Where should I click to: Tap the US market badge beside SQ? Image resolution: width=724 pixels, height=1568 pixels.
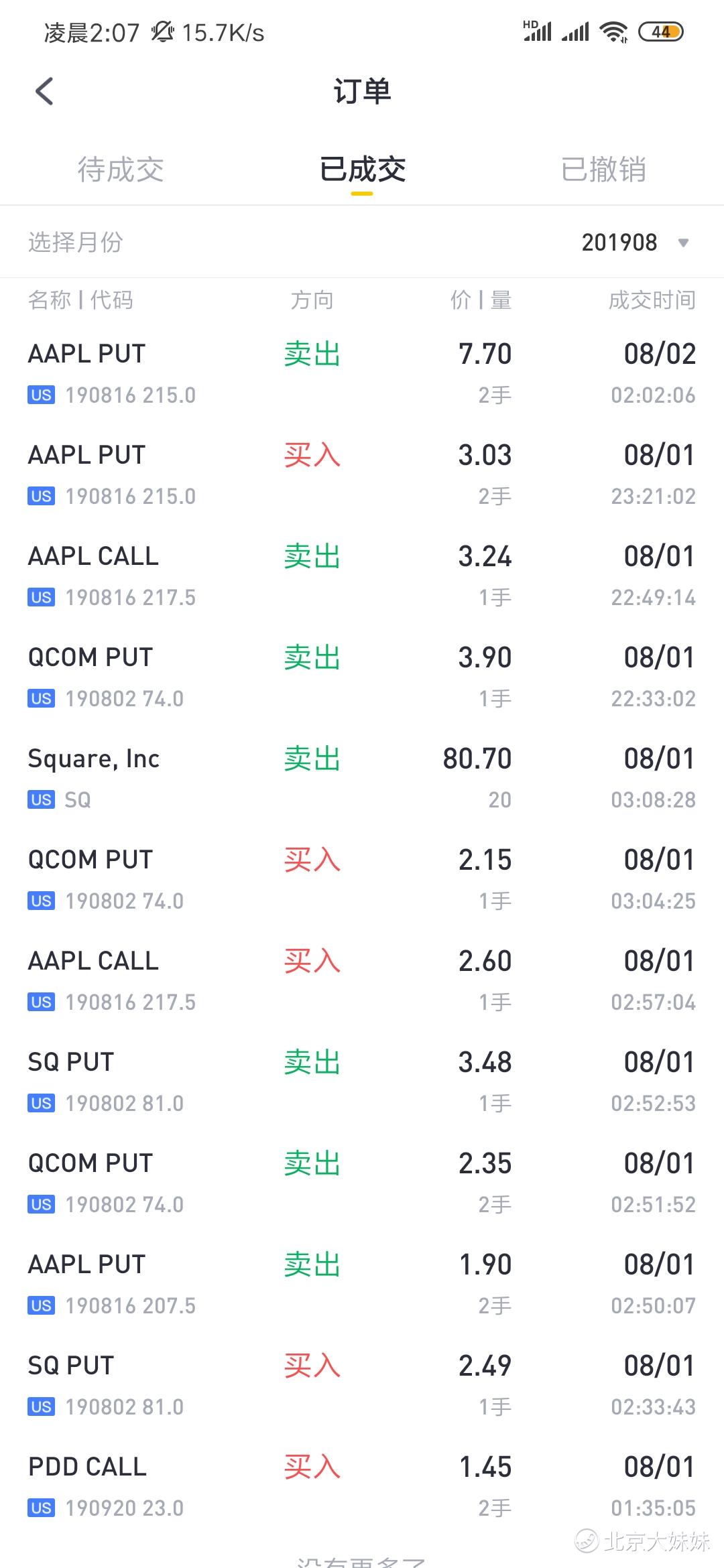click(41, 799)
